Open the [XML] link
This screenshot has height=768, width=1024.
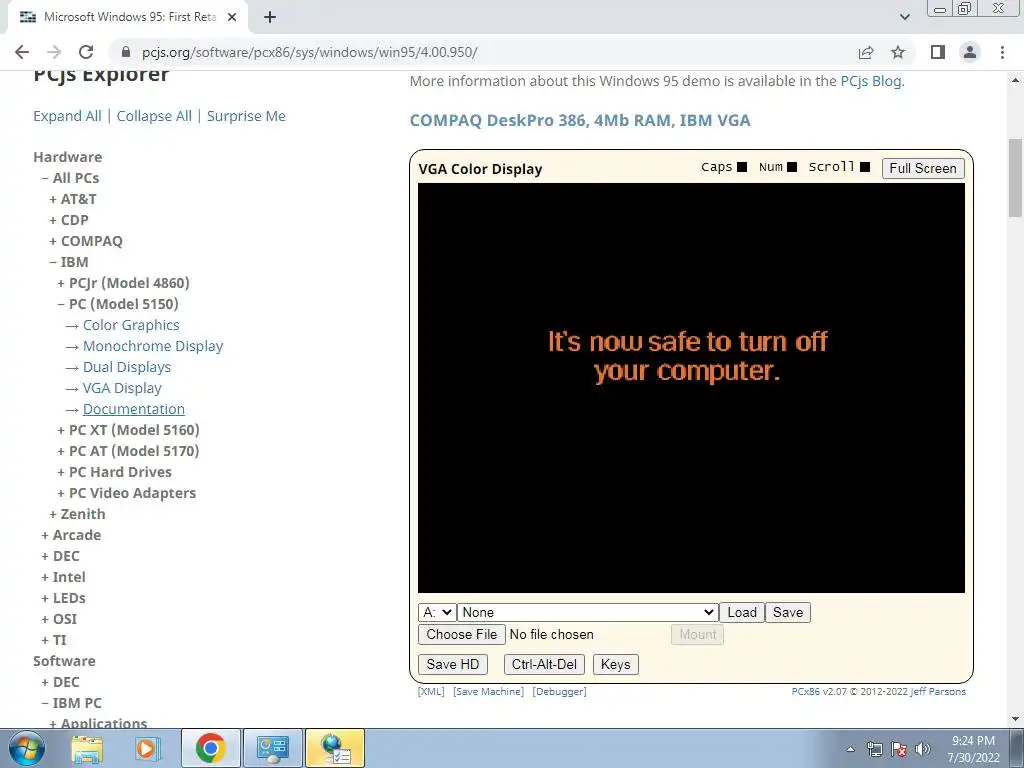click(431, 692)
